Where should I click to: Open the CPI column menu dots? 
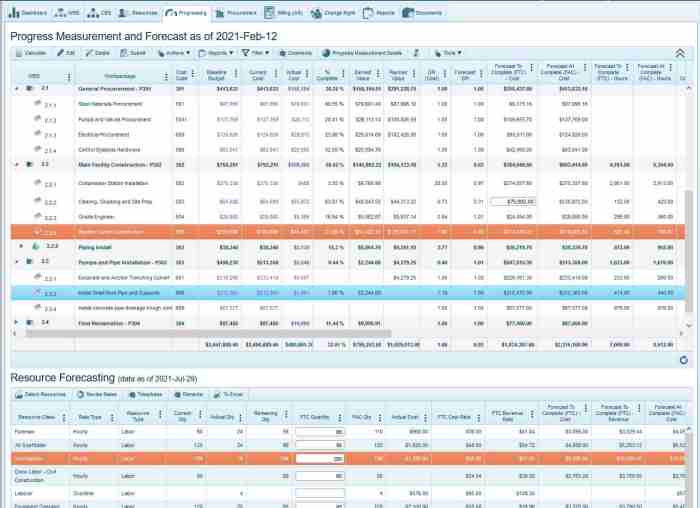tap(445, 74)
